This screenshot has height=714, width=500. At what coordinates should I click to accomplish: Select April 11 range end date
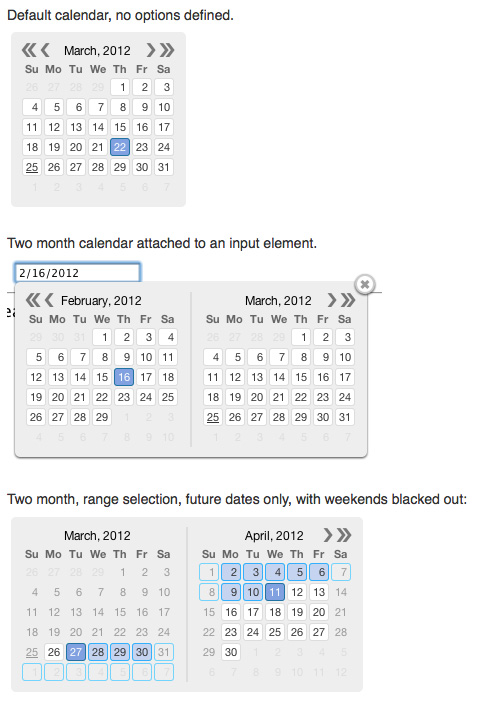coord(275,592)
